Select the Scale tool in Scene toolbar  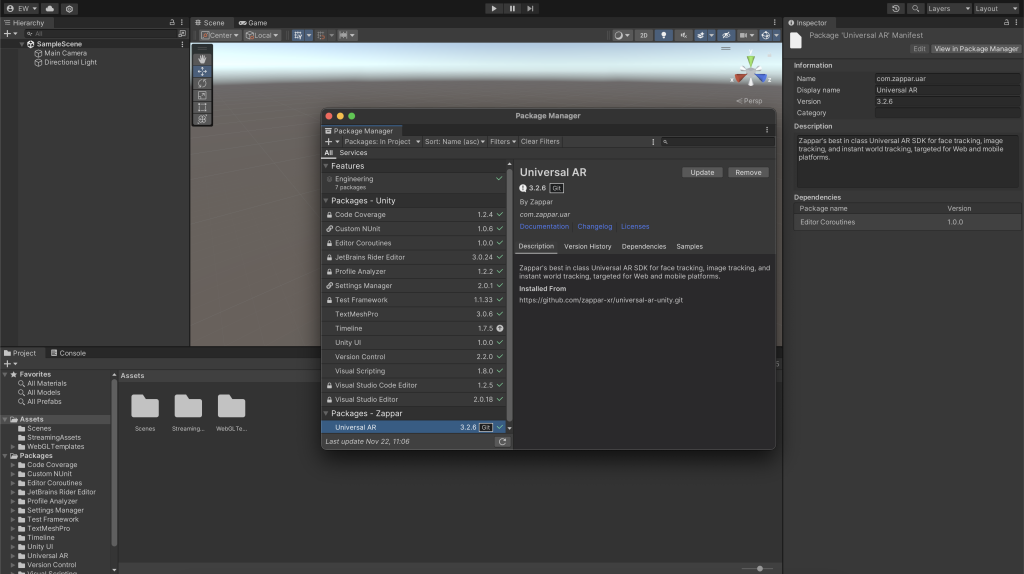(x=202, y=95)
